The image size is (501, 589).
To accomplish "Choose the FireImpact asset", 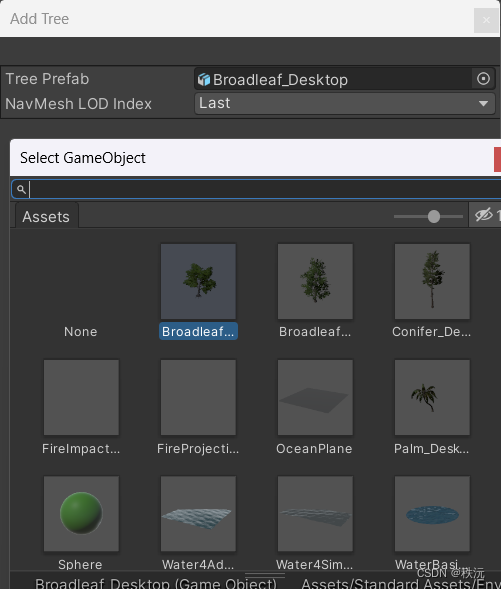I will [81, 397].
